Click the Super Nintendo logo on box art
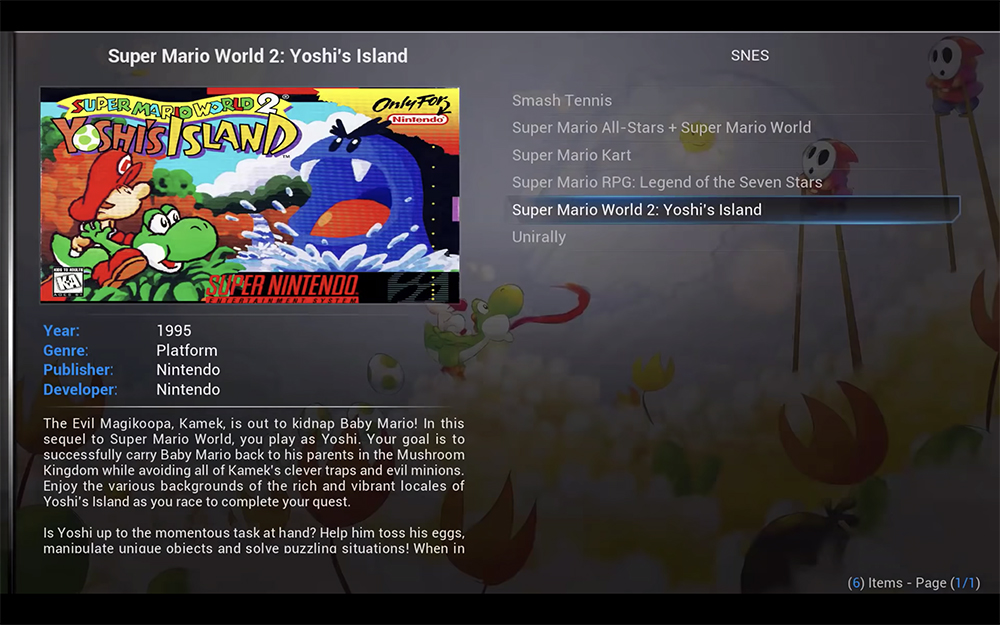The height and width of the screenshot is (625, 1000). [x=282, y=287]
